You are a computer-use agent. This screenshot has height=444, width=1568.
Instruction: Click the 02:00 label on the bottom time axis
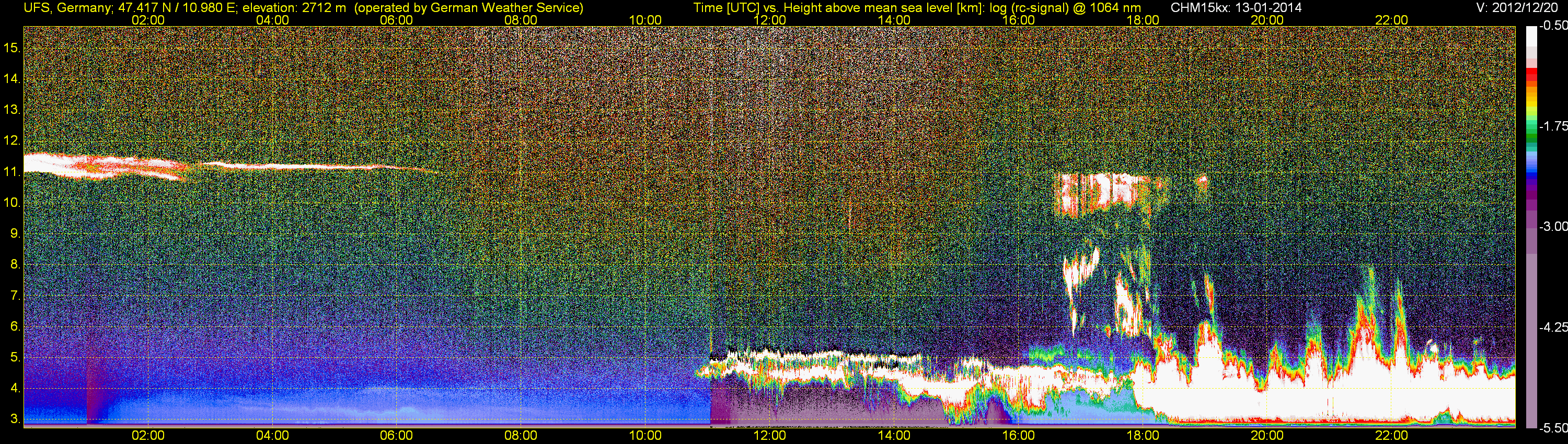tap(148, 436)
